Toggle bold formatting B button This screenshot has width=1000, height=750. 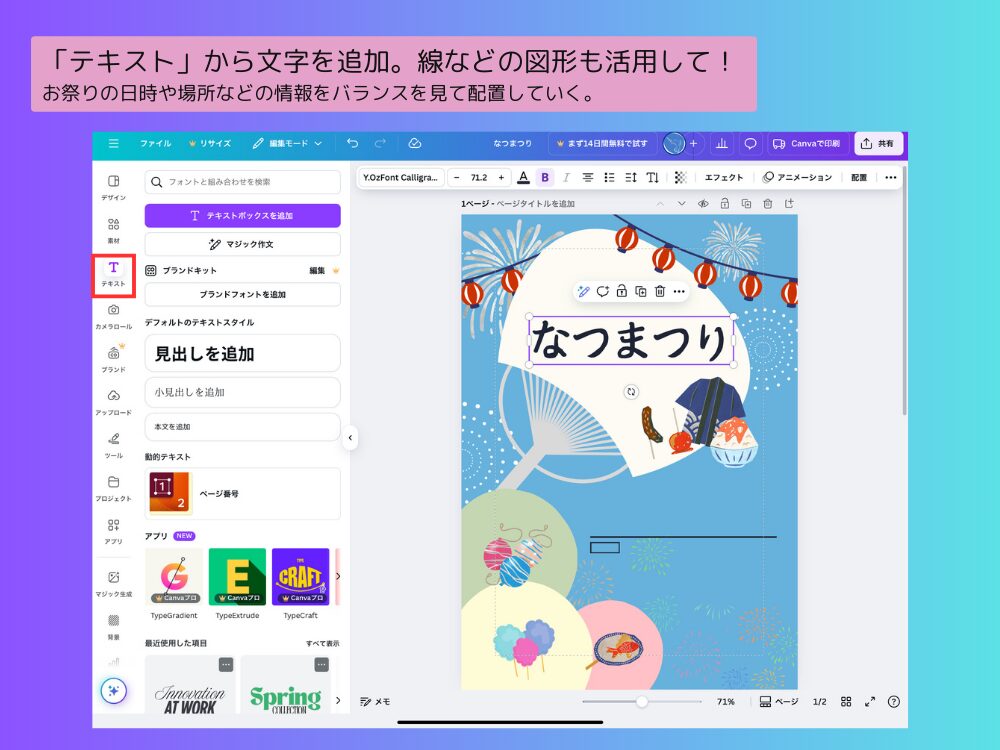point(545,177)
